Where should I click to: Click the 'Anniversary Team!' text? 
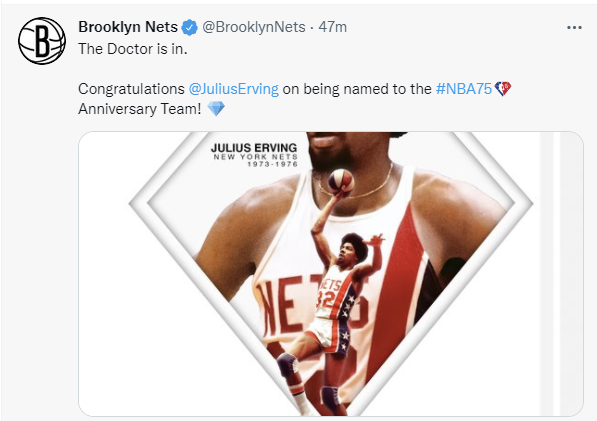tap(140, 109)
